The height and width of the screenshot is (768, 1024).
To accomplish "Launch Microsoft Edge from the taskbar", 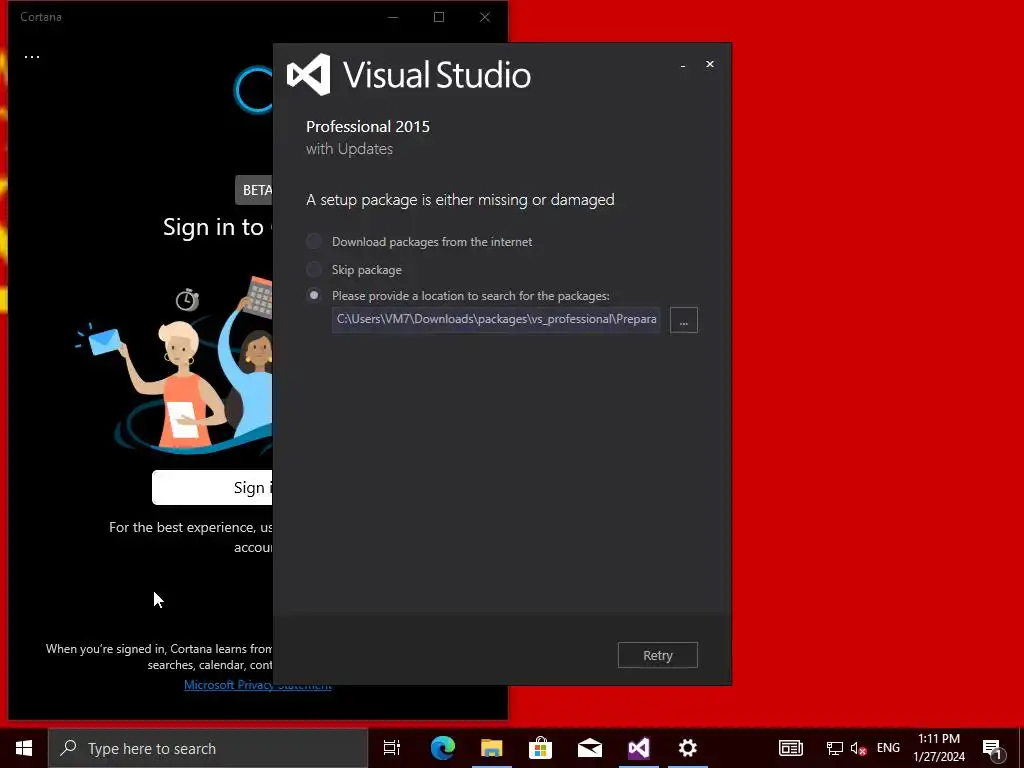I will (x=443, y=748).
